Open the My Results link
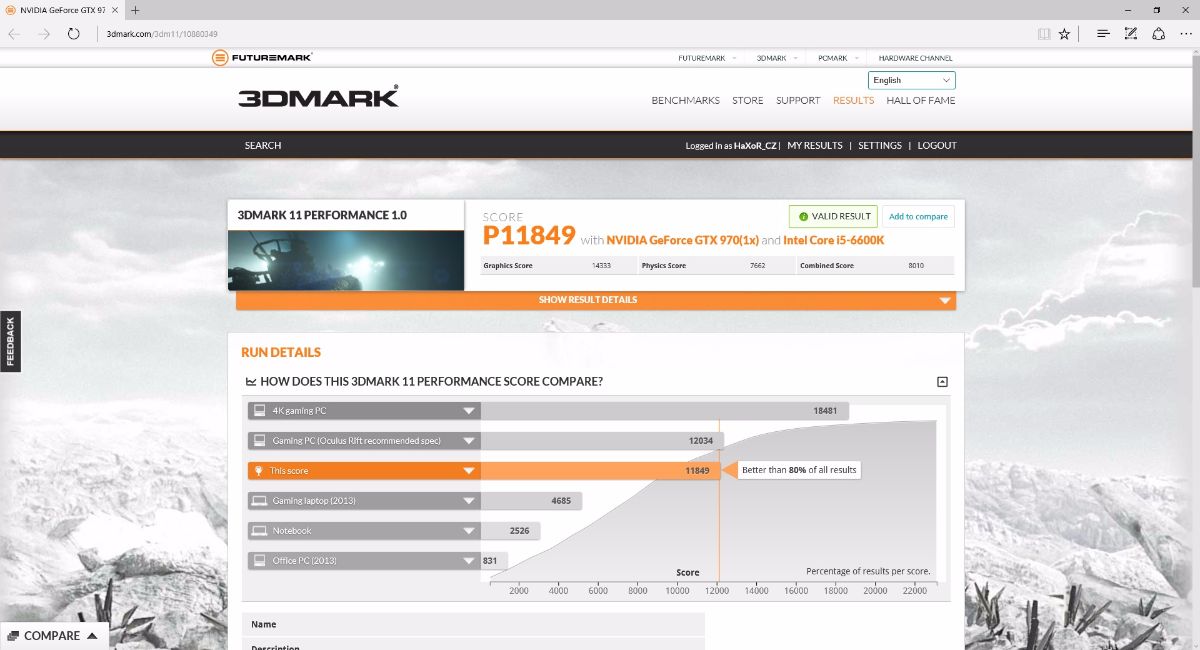 814,146
